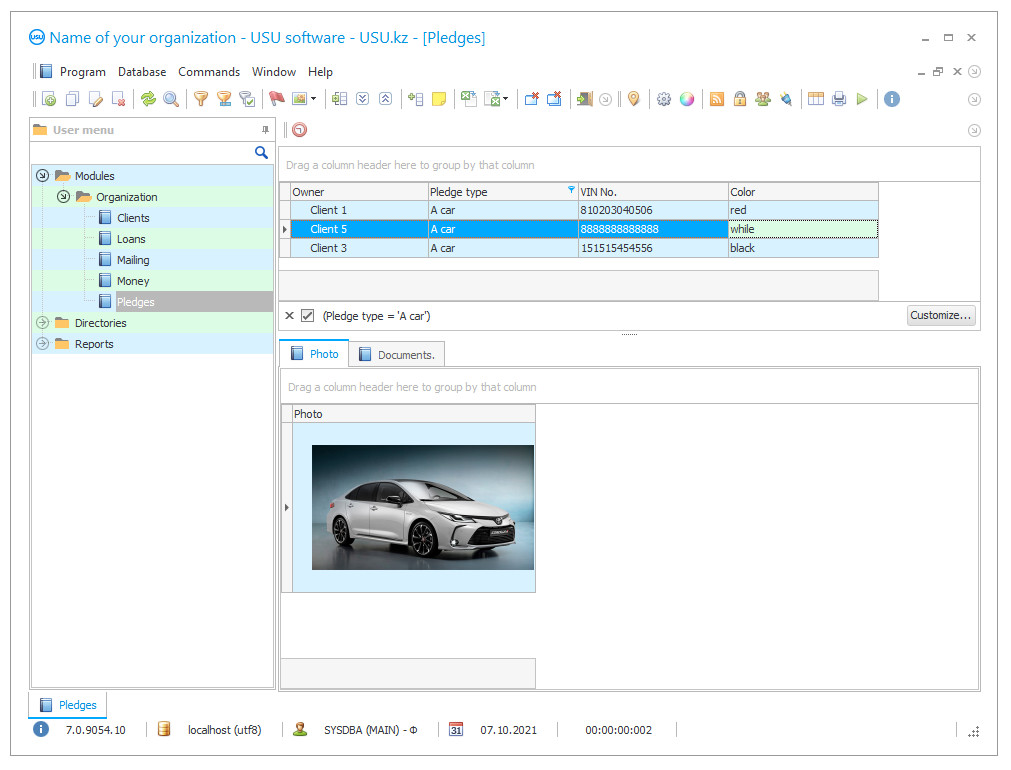Click the padlock icon in toolbar

point(740,99)
